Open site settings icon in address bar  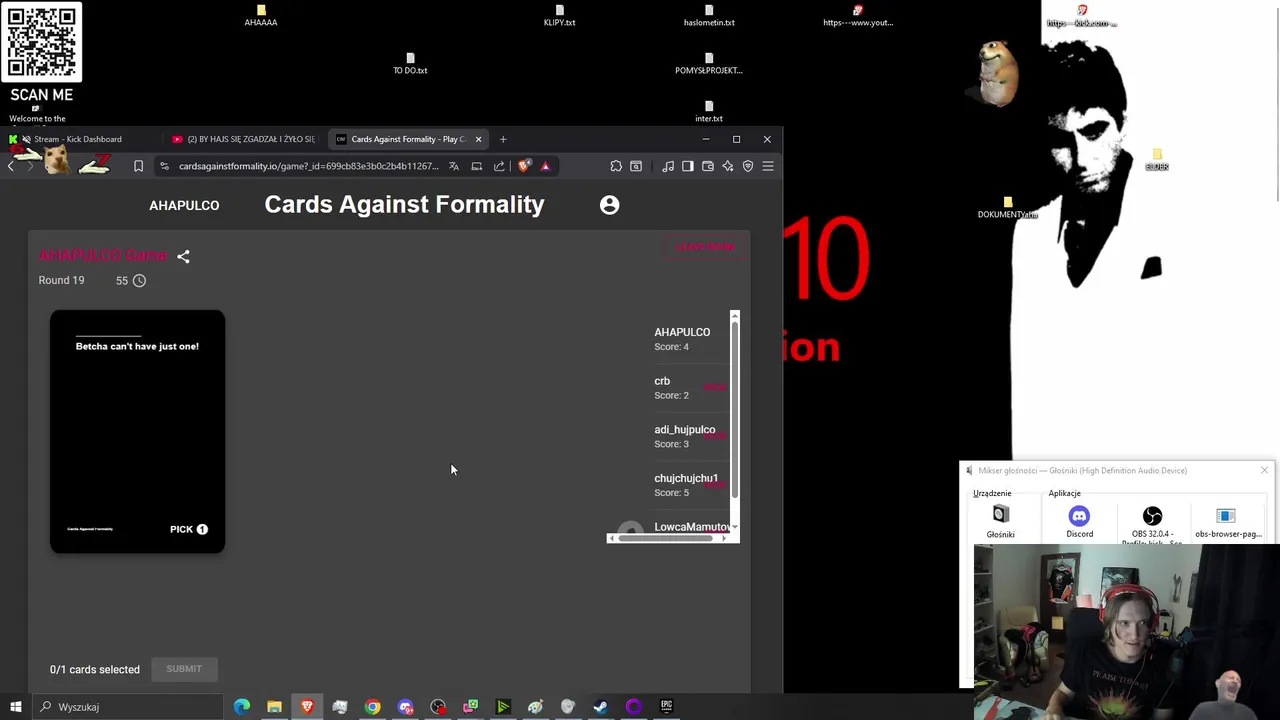pos(164,166)
